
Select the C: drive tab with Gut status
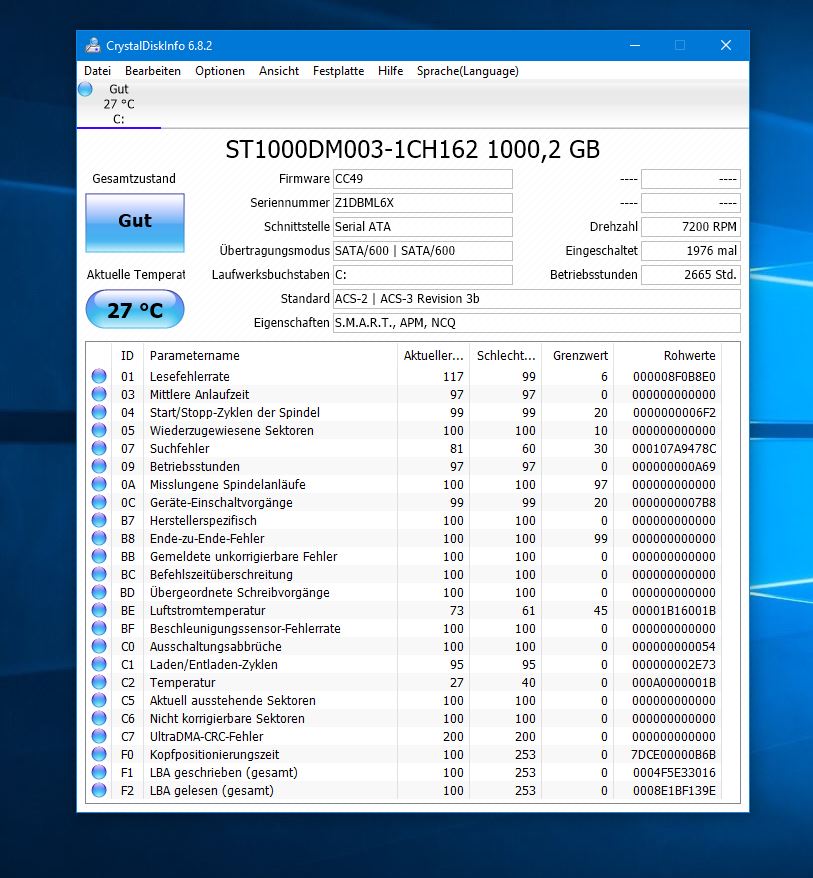coord(119,104)
